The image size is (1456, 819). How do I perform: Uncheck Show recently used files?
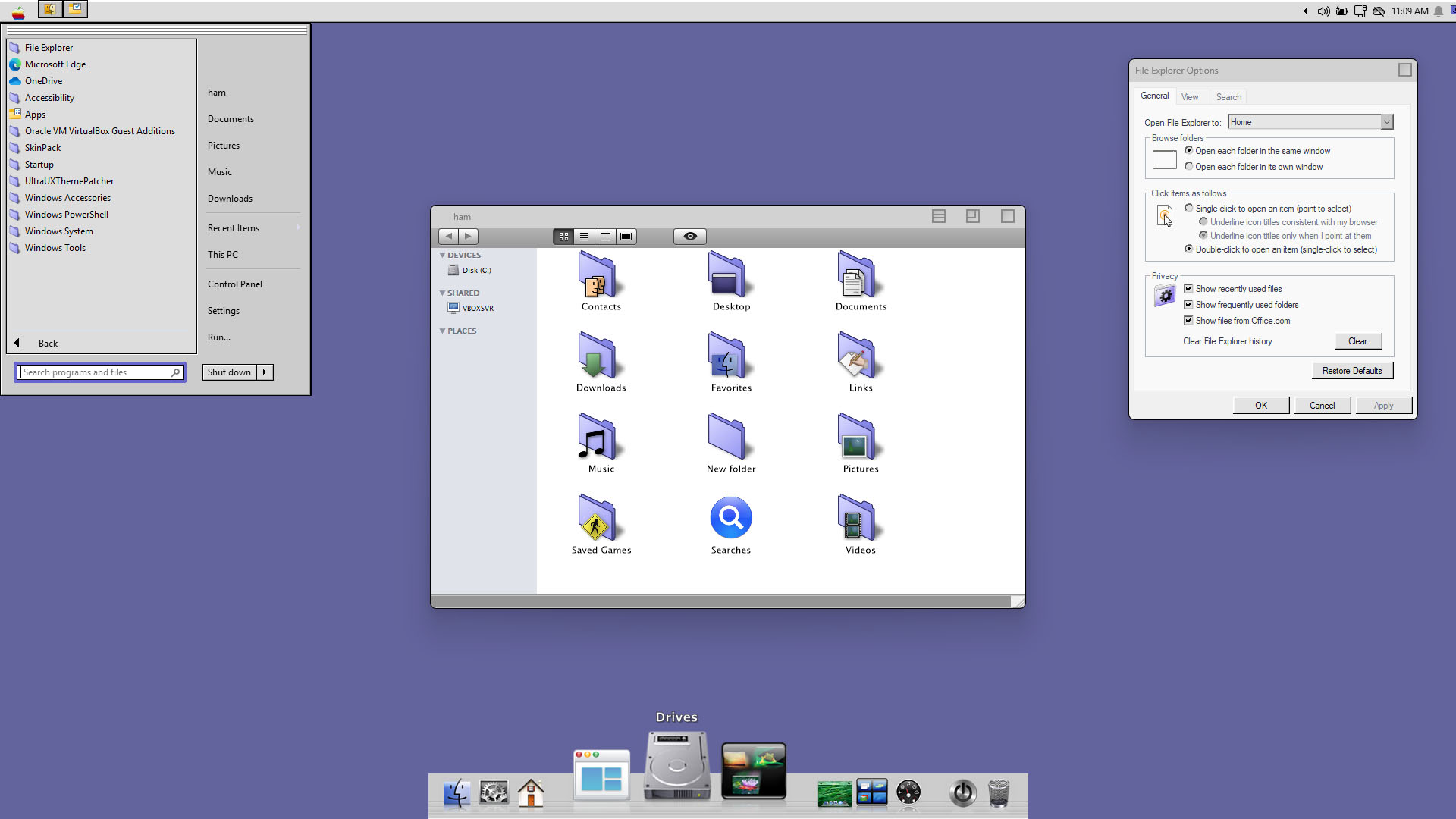click(1188, 289)
